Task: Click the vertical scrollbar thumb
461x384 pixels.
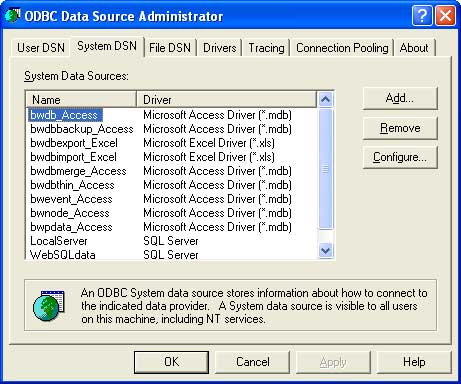Action: click(x=325, y=169)
